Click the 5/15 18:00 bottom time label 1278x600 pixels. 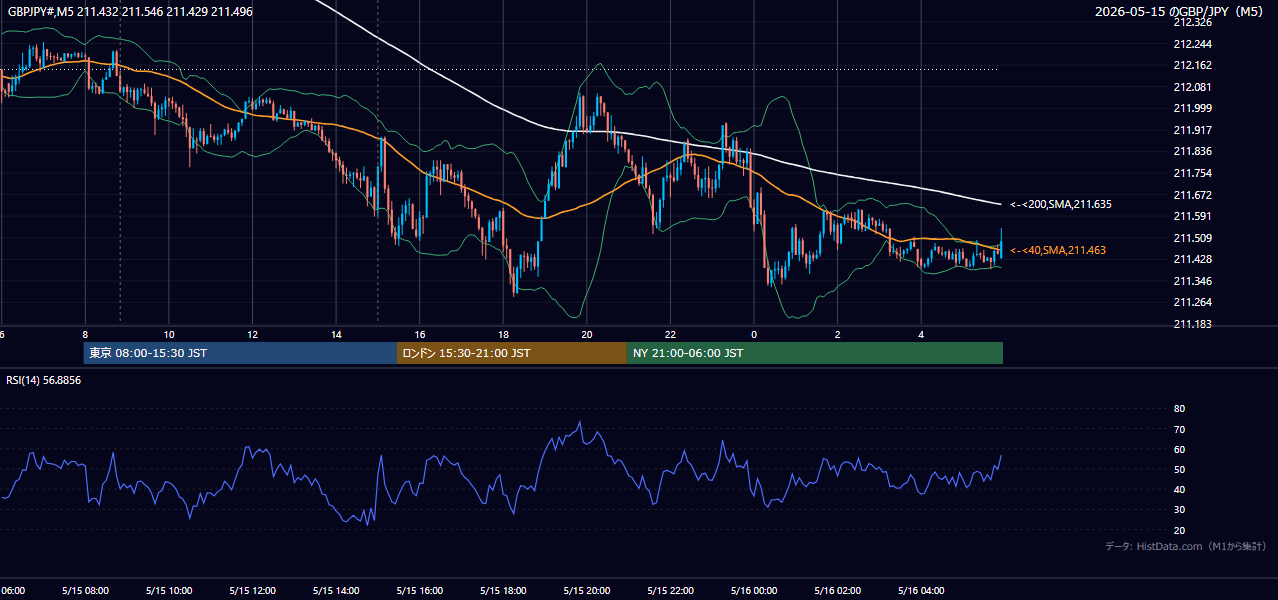coord(503,590)
